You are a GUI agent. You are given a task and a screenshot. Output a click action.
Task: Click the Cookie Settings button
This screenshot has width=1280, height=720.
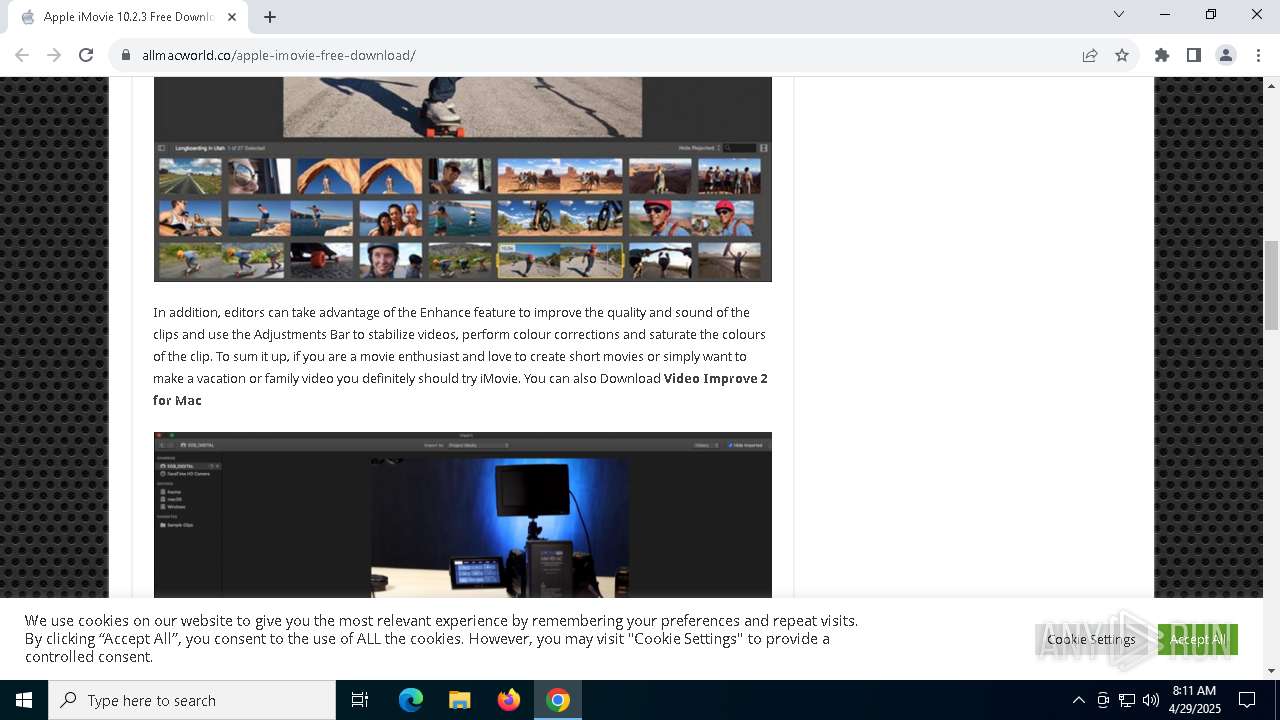[x=1091, y=639]
